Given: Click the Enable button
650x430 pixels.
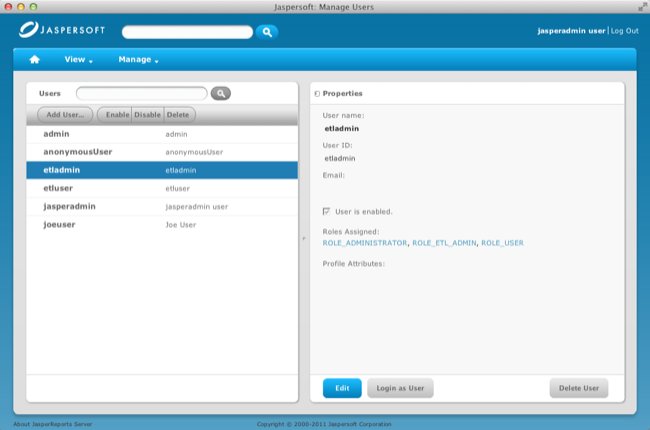Looking at the screenshot, I should coord(115,115).
